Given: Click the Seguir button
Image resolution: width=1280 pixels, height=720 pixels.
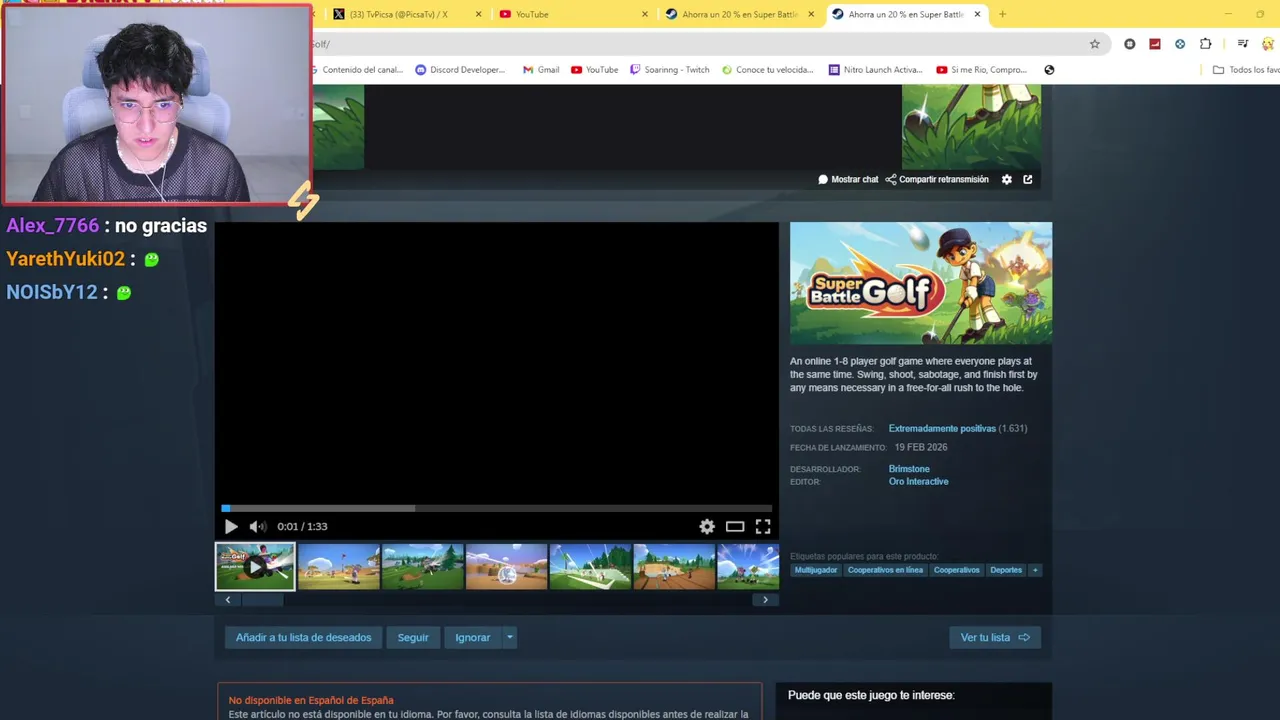Looking at the screenshot, I should pos(413,637).
